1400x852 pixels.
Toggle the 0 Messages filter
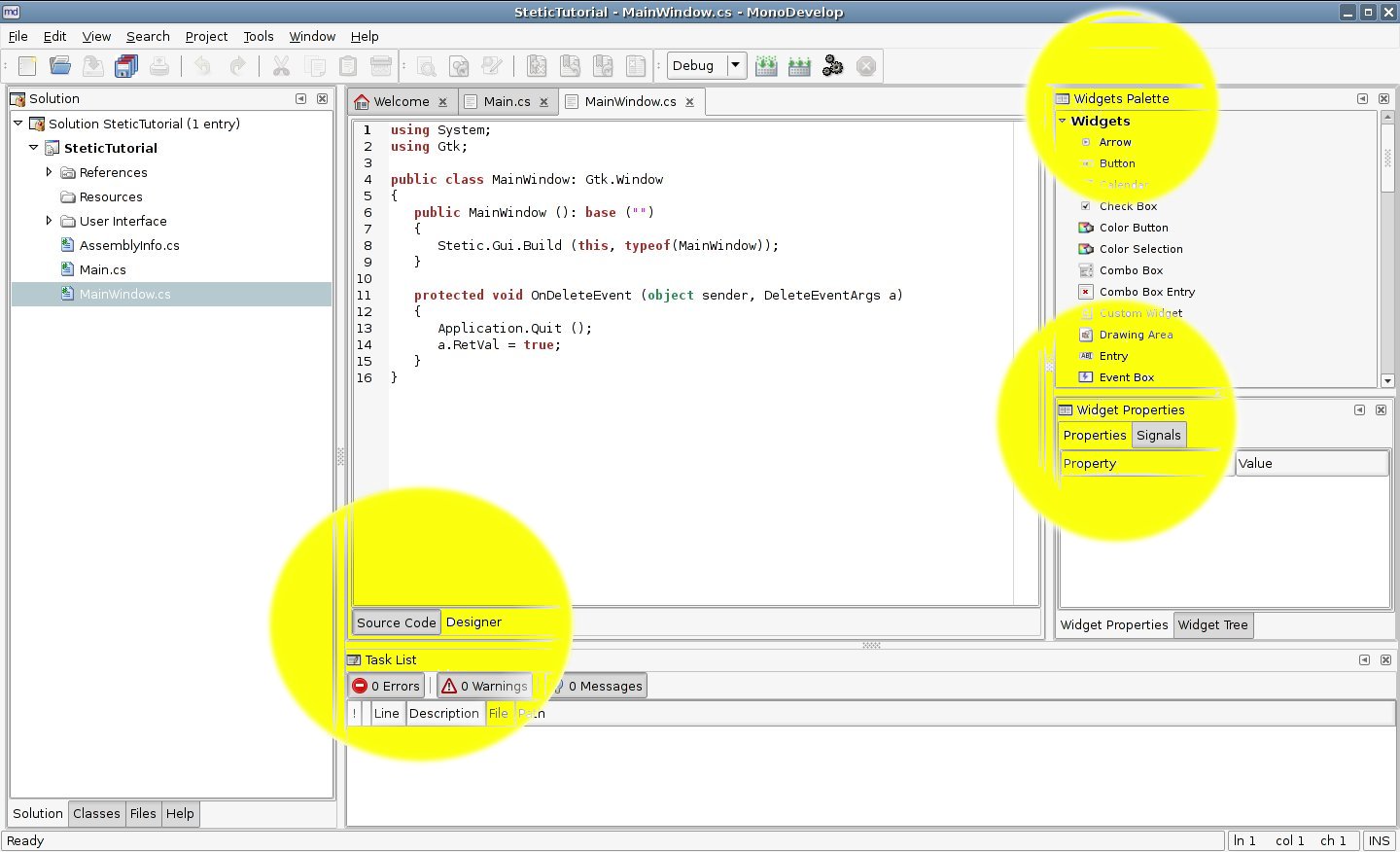(596, 686)
